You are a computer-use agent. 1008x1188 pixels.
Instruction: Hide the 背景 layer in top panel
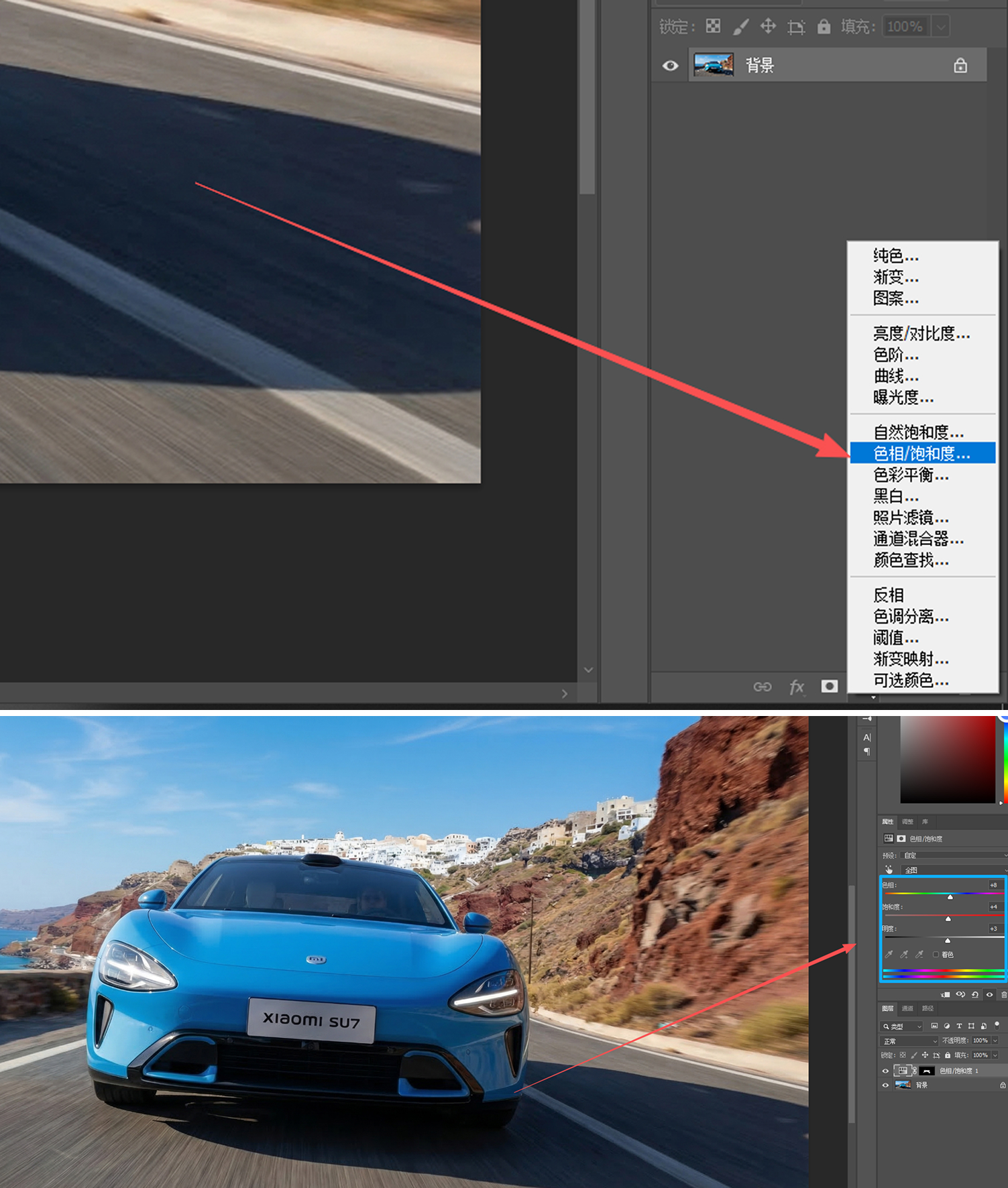click(670, 66)
